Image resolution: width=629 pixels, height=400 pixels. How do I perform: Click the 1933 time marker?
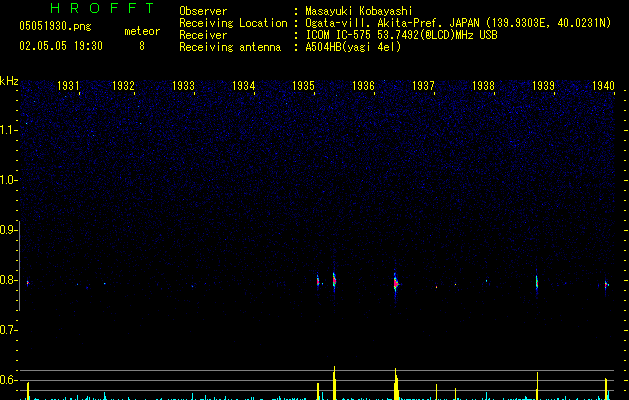183,85
